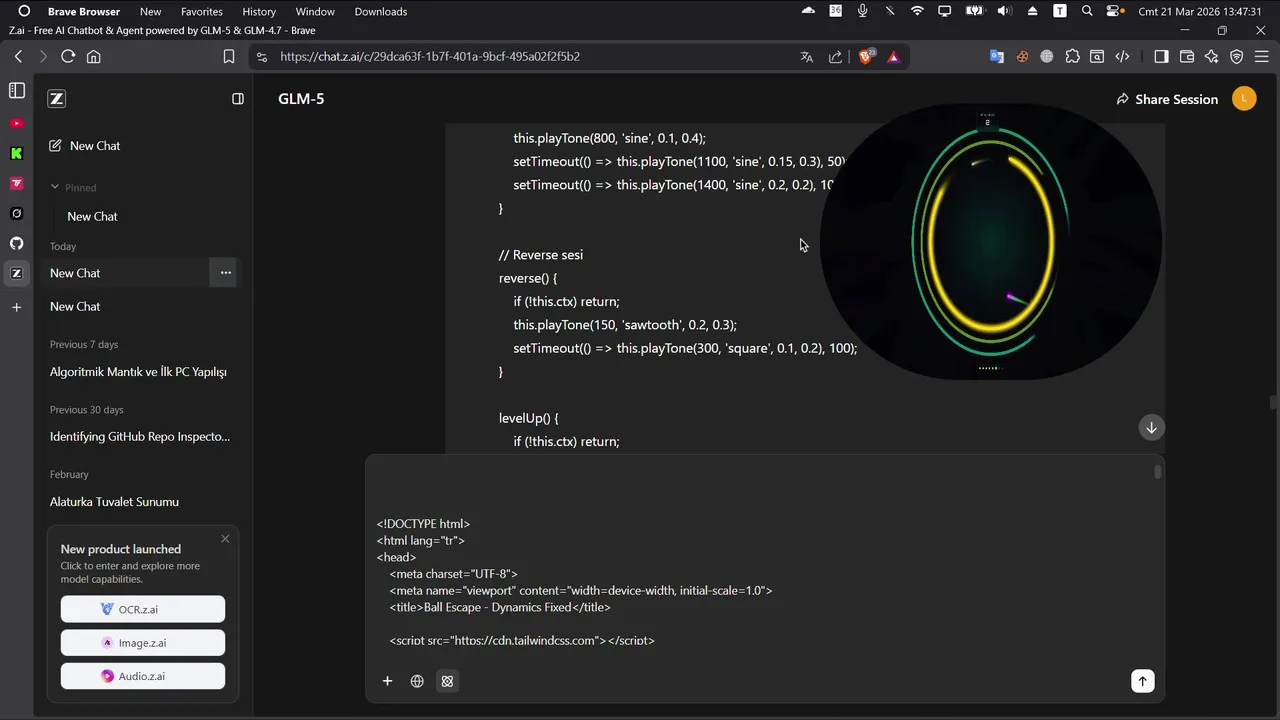Open the chat options three-dot button
This screenshot has width=1280, height=720.
coord(225,273)
